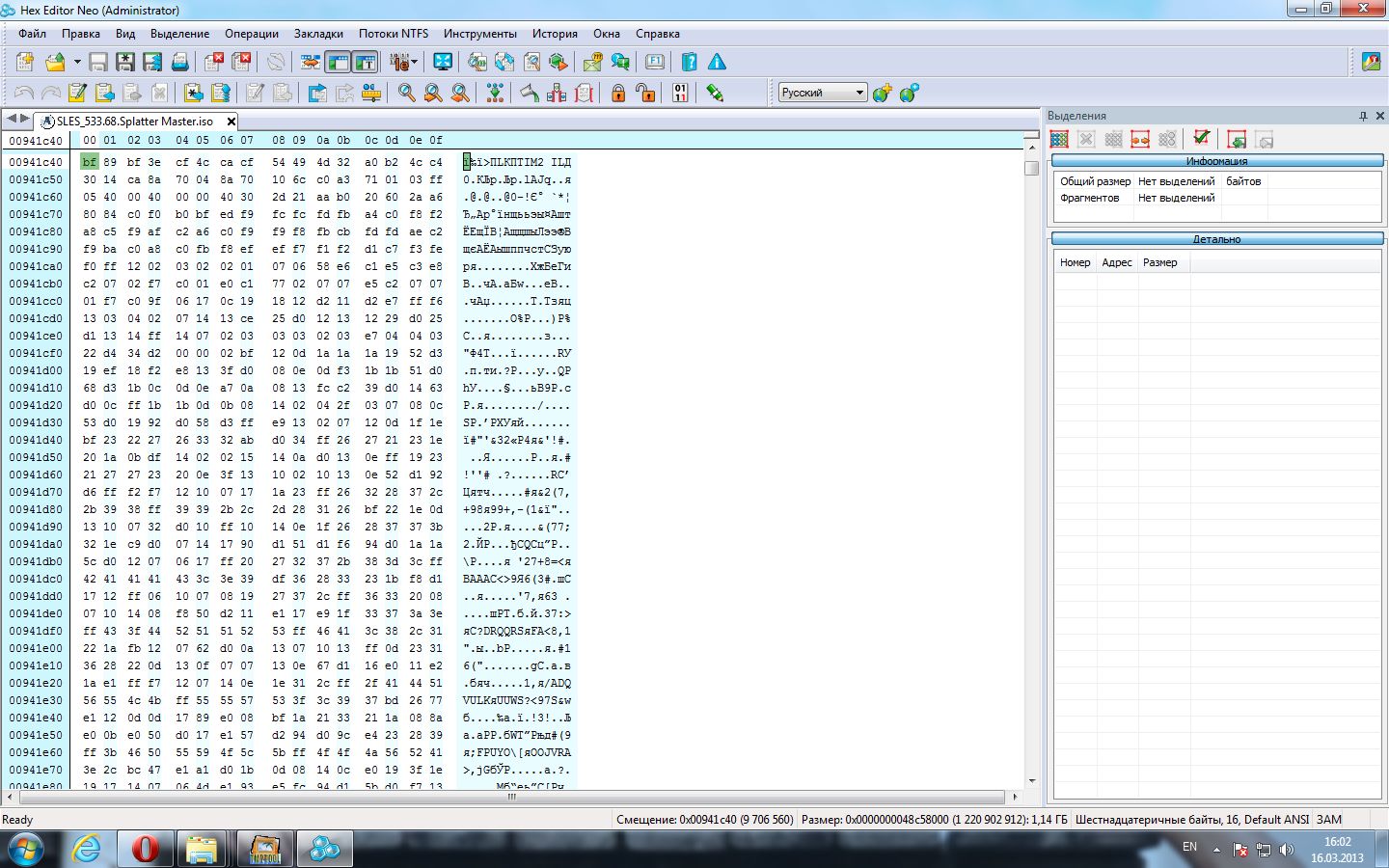Click the Print icon
The height and width of the screenshot is (868, 1389).
point(180,62)
